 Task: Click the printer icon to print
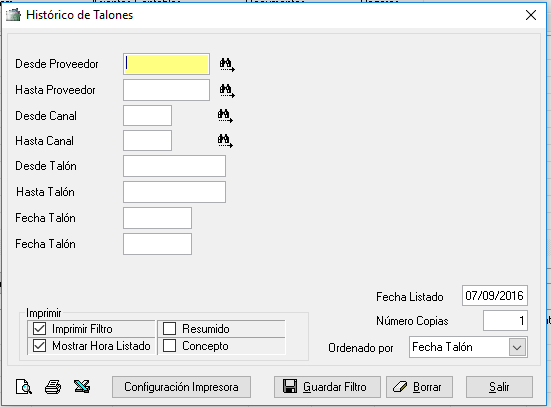pyautogui.click(x=53, y=387)
